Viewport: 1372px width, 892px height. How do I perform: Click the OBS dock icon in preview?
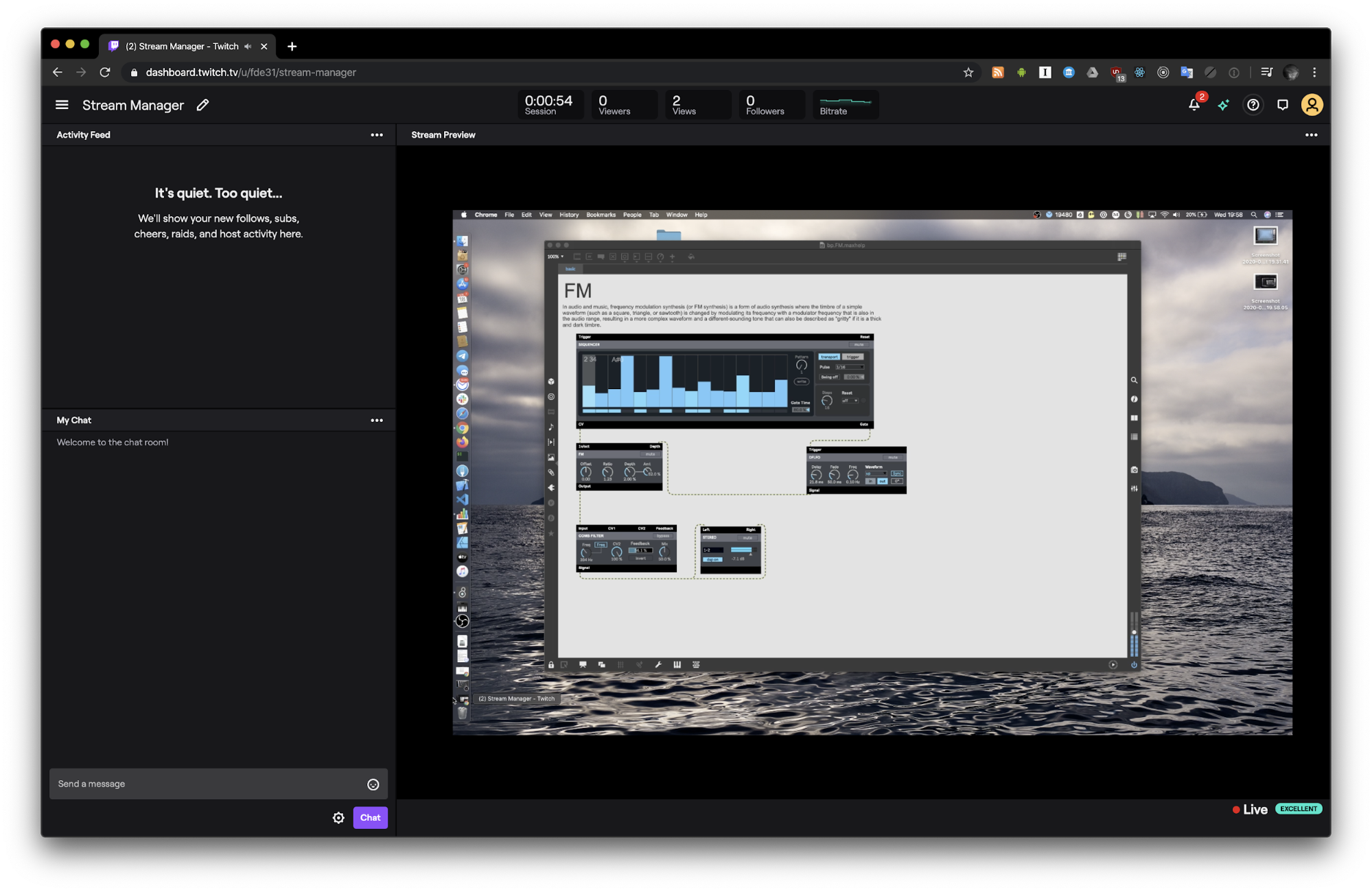coord(463,622)
